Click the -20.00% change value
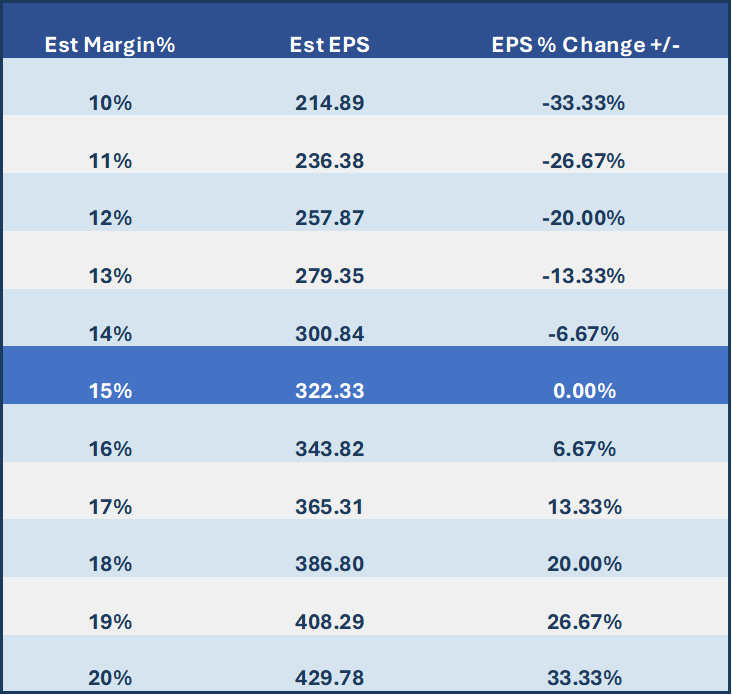732x695 pixels. point(586,218)
